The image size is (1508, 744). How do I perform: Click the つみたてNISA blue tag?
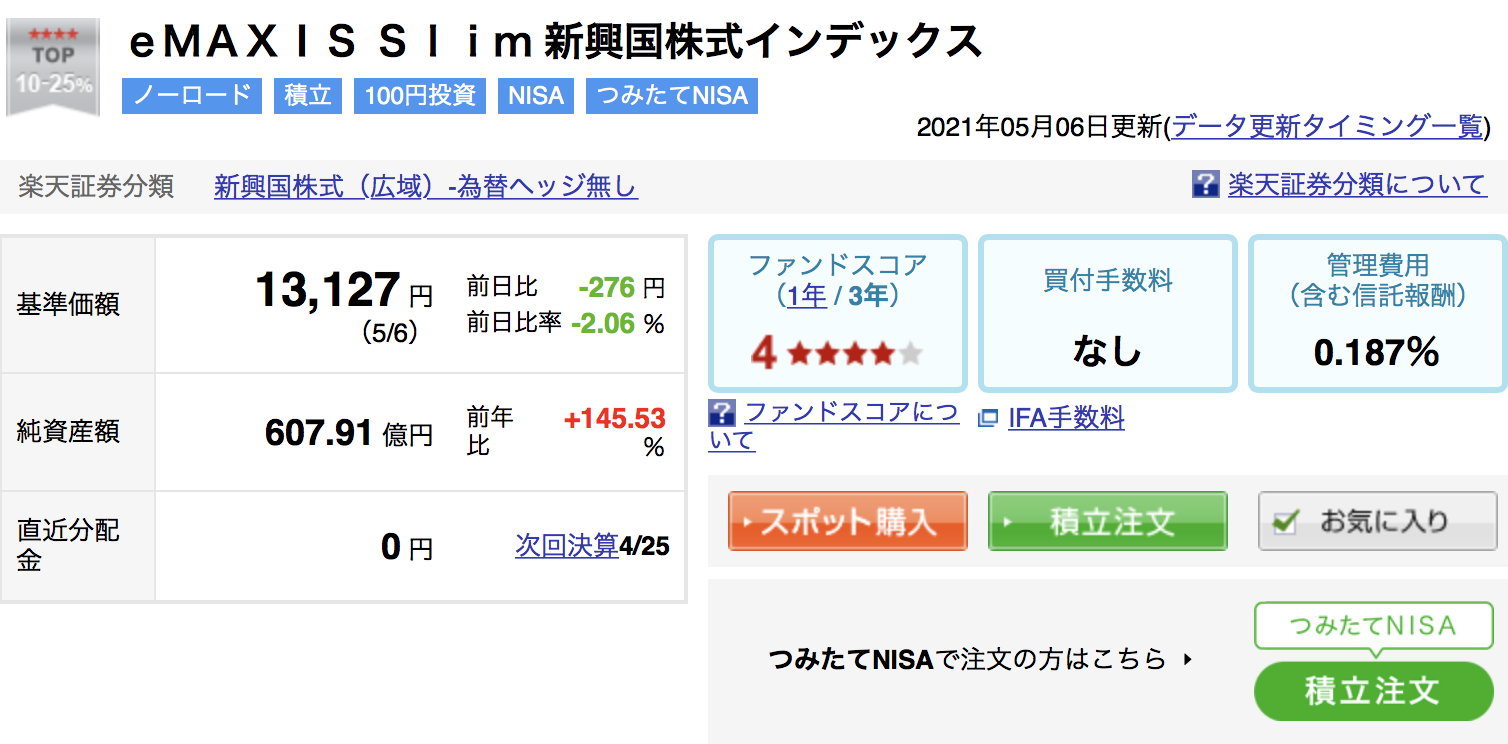(672, 96)
